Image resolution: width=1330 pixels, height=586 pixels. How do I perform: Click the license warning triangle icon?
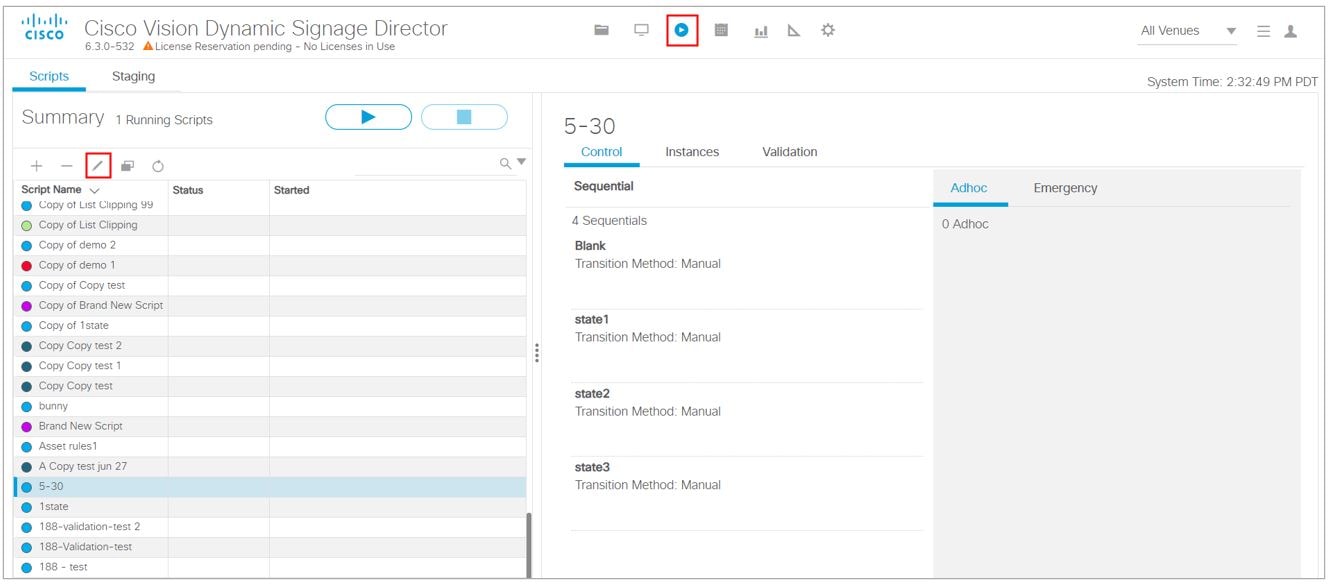coord(148,46)
